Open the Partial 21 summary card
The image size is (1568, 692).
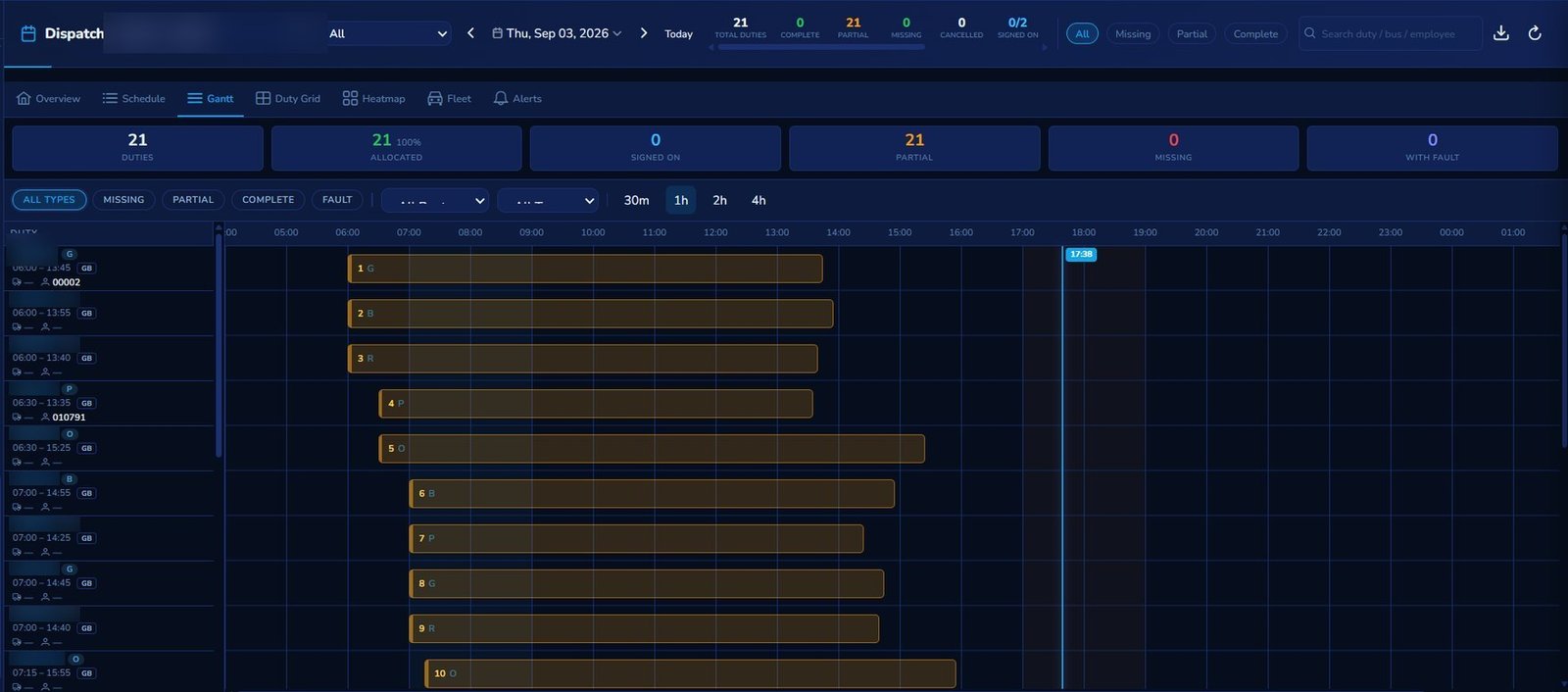click(x=914, y=148)
